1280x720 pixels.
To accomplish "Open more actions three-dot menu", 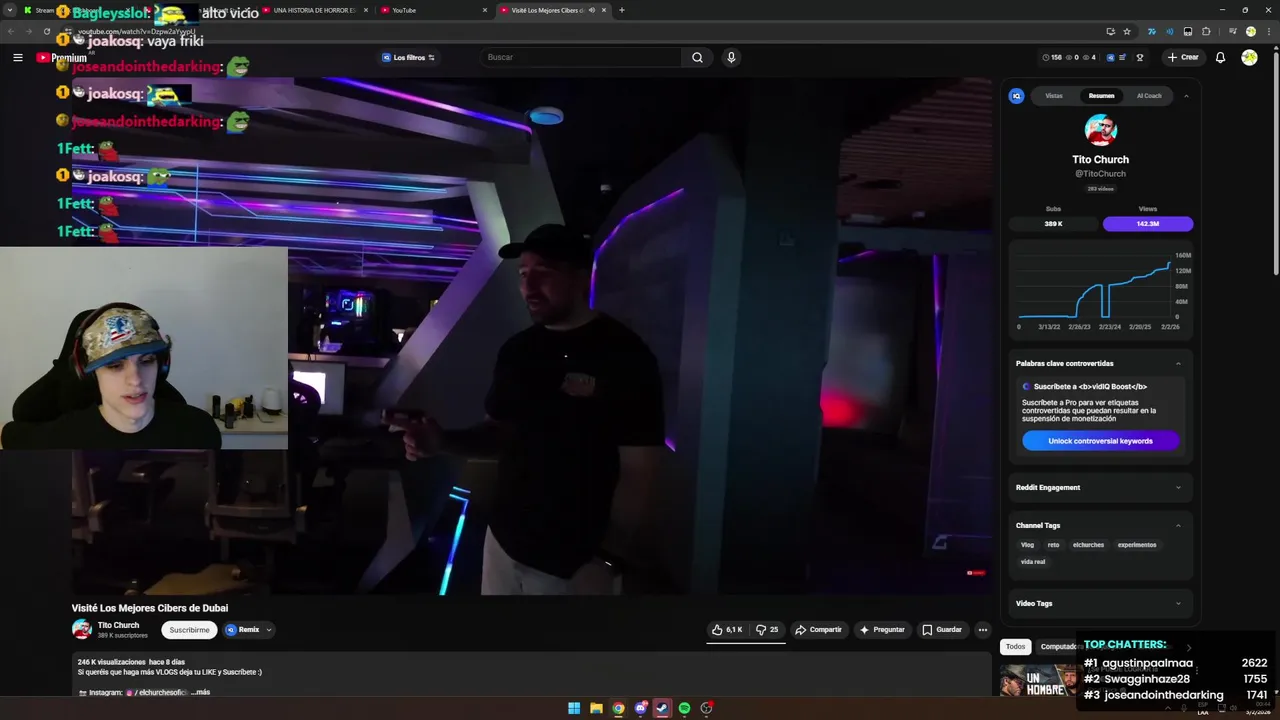I will coord(983,630).
